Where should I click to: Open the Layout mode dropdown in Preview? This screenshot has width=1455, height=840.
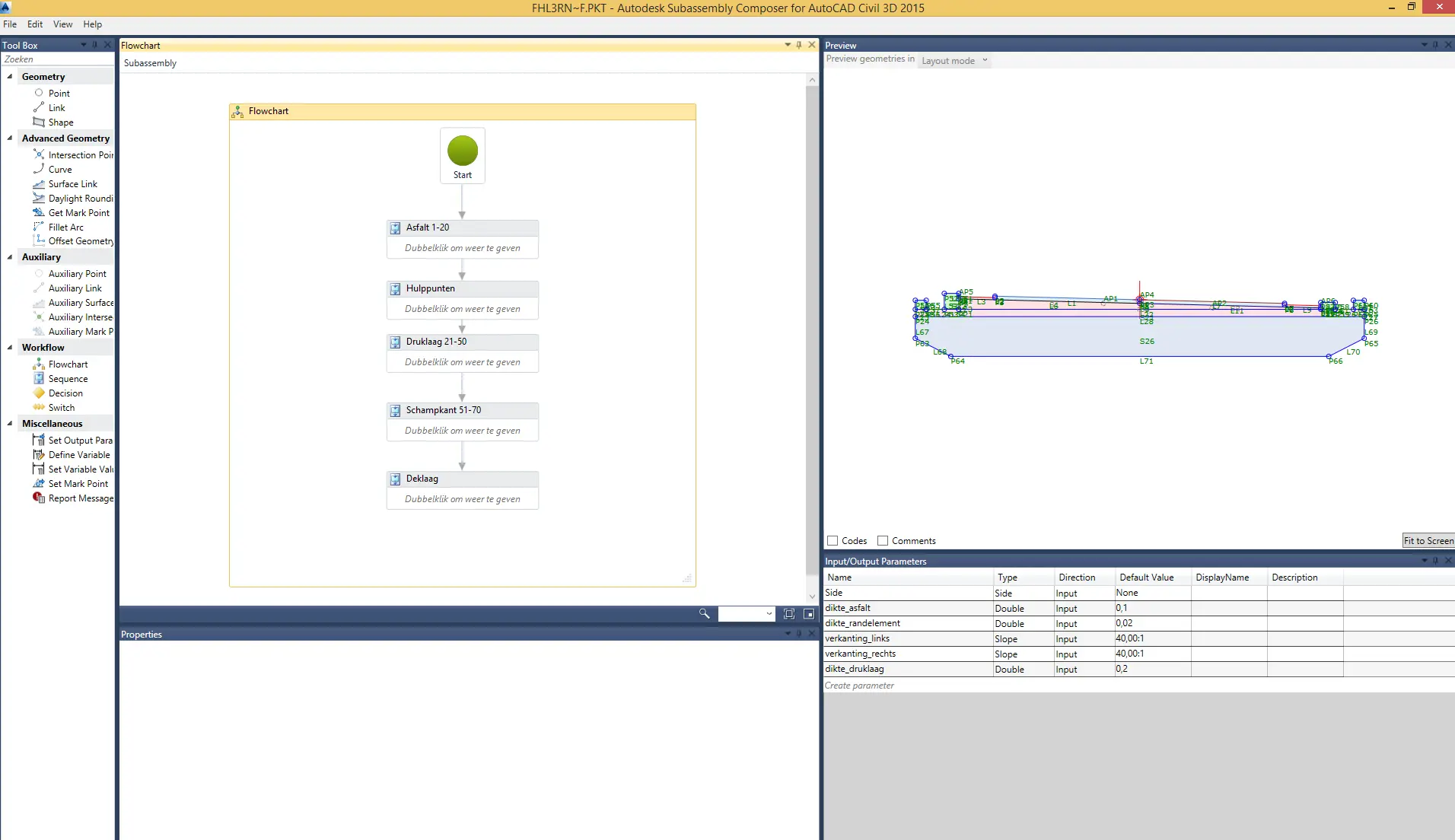click(x=954, y=60)
